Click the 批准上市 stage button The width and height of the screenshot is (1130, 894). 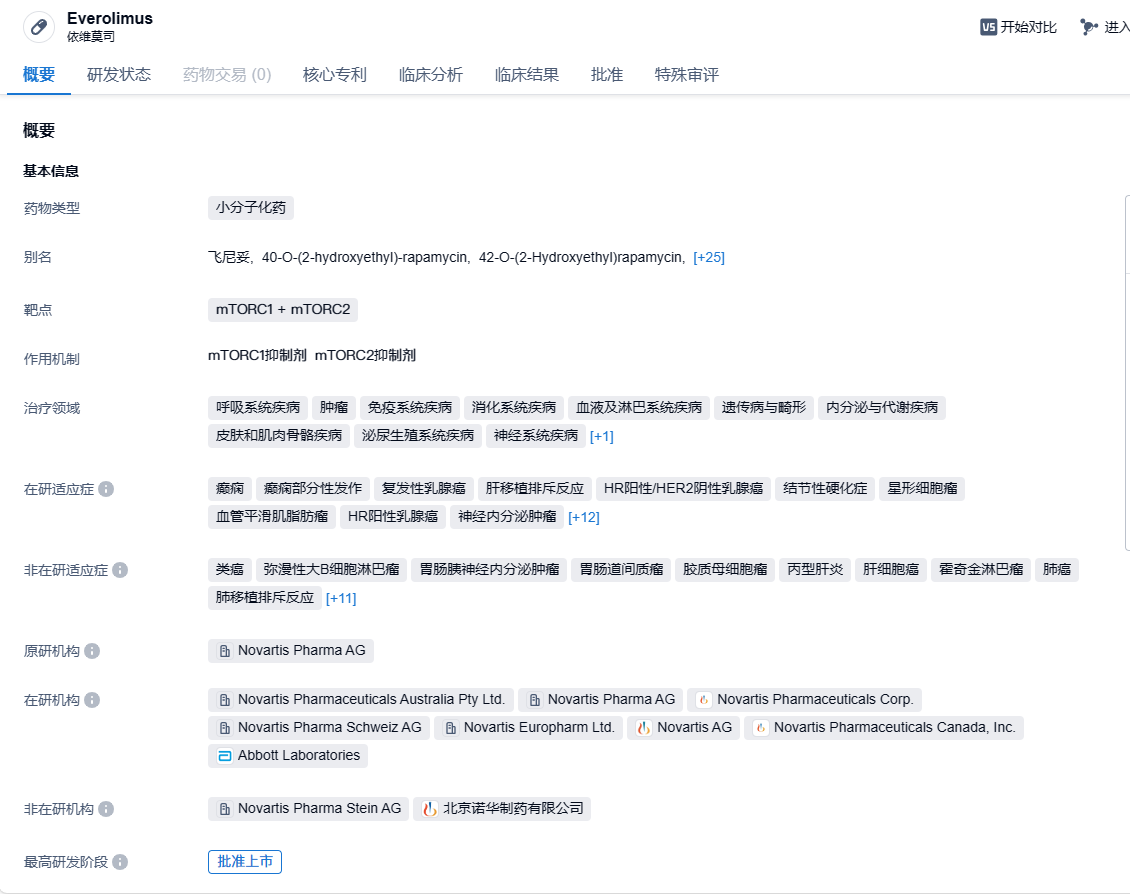[245, 862]
